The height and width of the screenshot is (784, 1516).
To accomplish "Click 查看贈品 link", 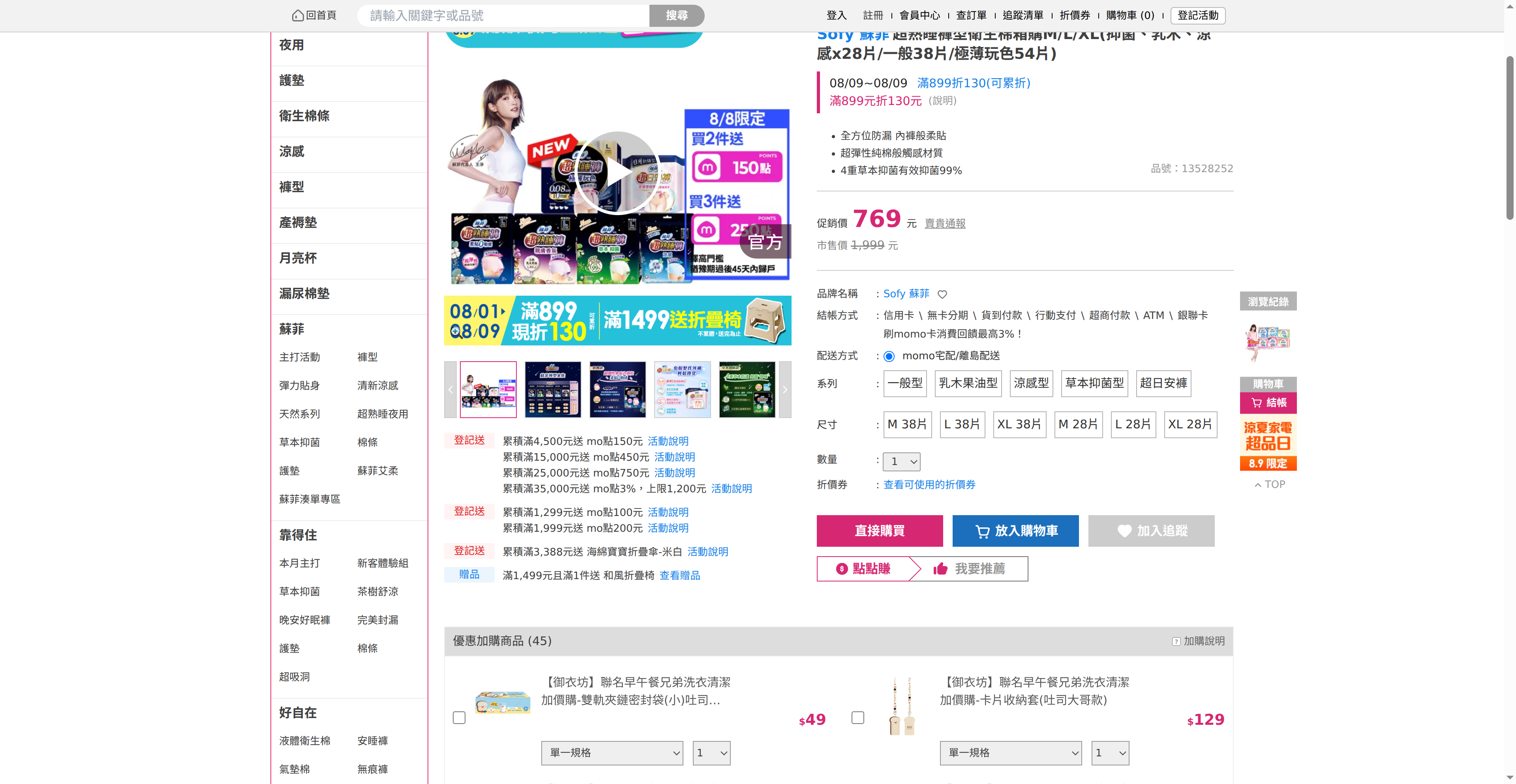I will point(680,576).
